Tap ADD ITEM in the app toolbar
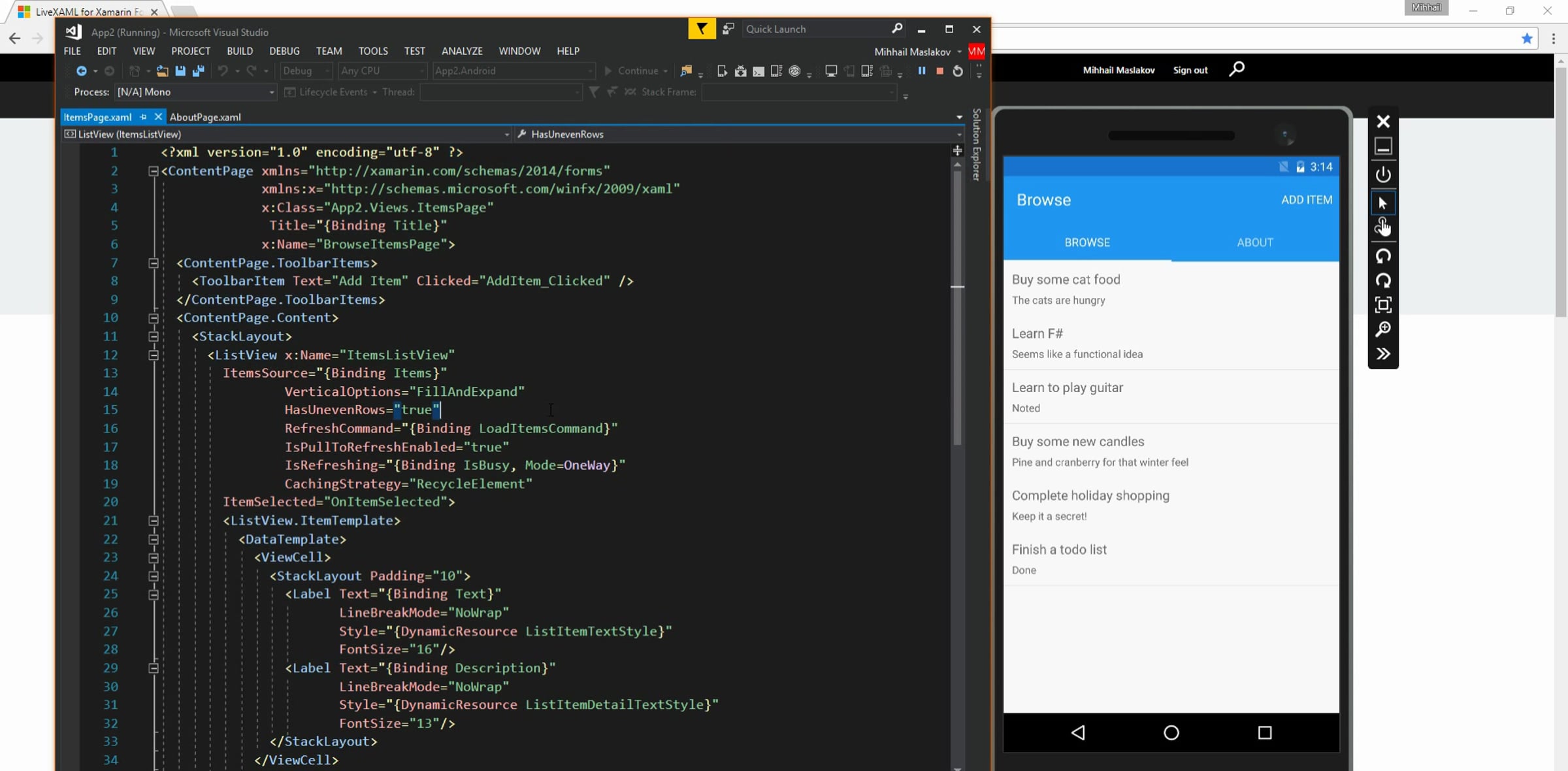This screenshot has height=771, width=1568. tap(1307, 200)
